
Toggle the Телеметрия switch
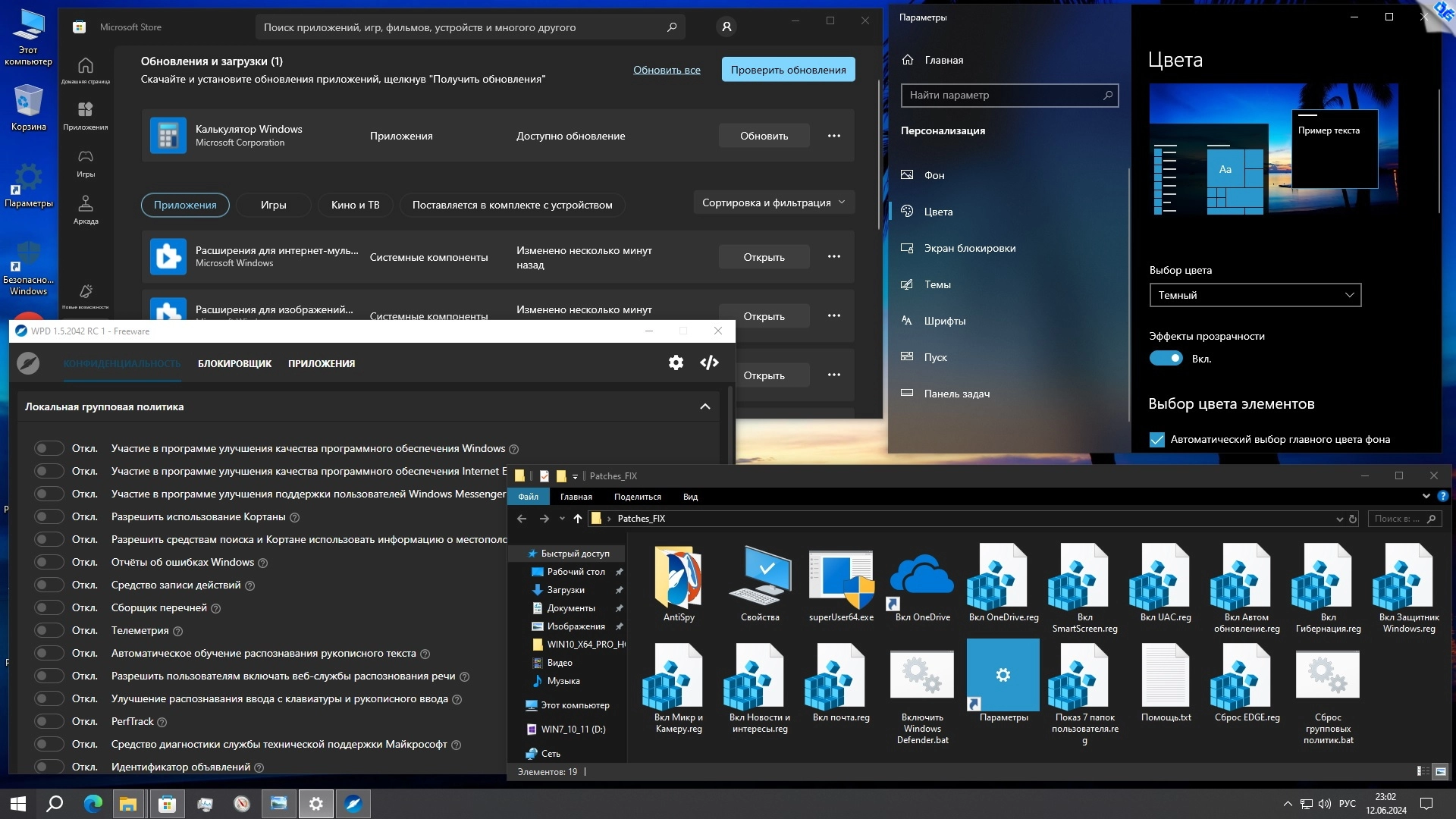[x=49, y=630]
